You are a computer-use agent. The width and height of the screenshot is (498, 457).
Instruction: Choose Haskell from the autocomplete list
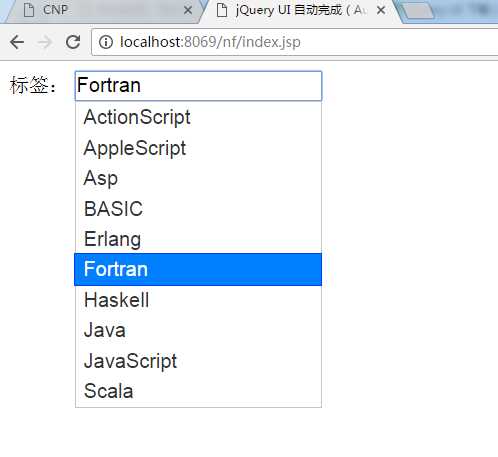[198, 300]
